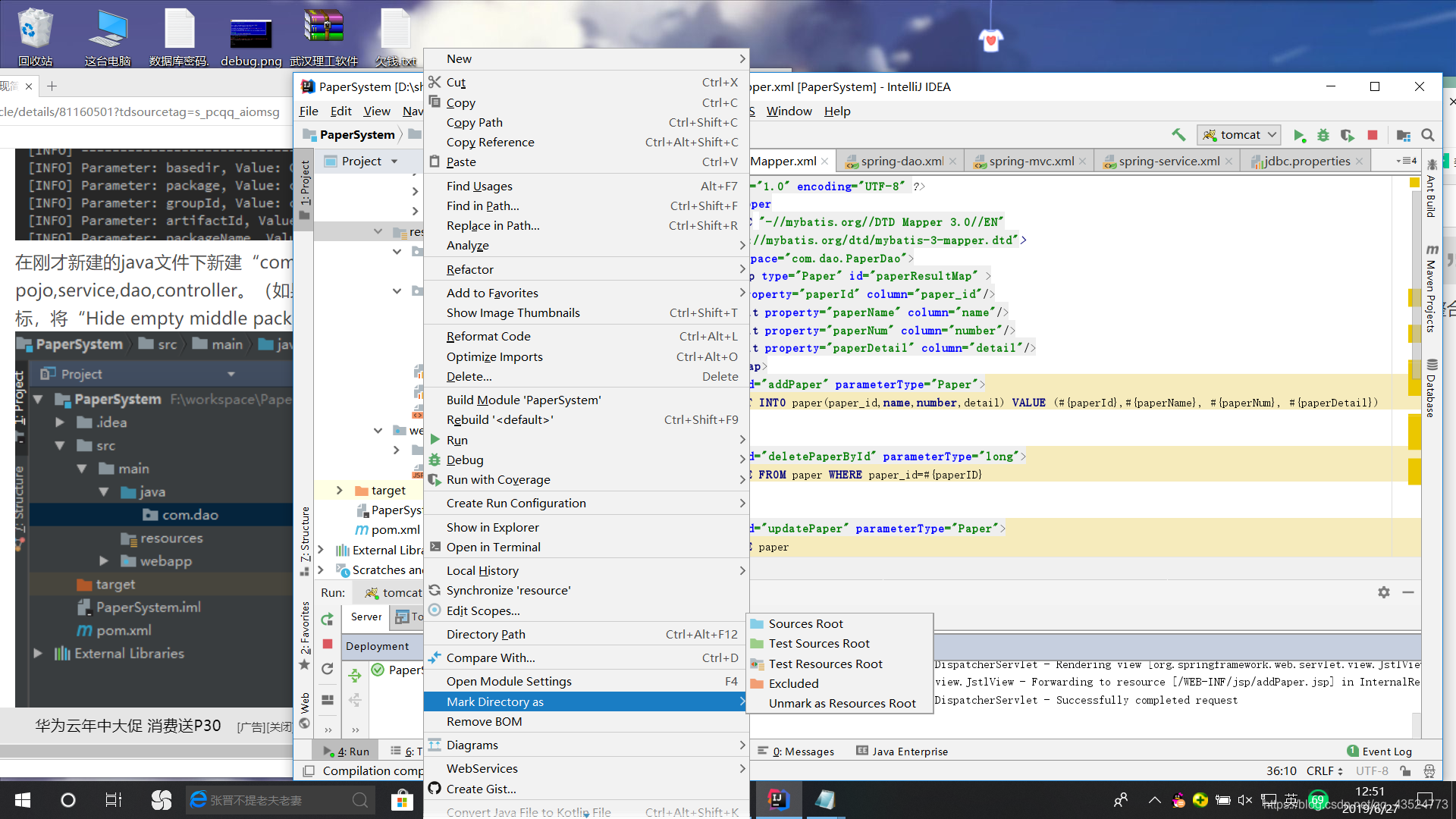The width and height of the screenshot is (1456, 819).
Task: Toggle the Java Enterprise tool window
Action: point(902,752)
